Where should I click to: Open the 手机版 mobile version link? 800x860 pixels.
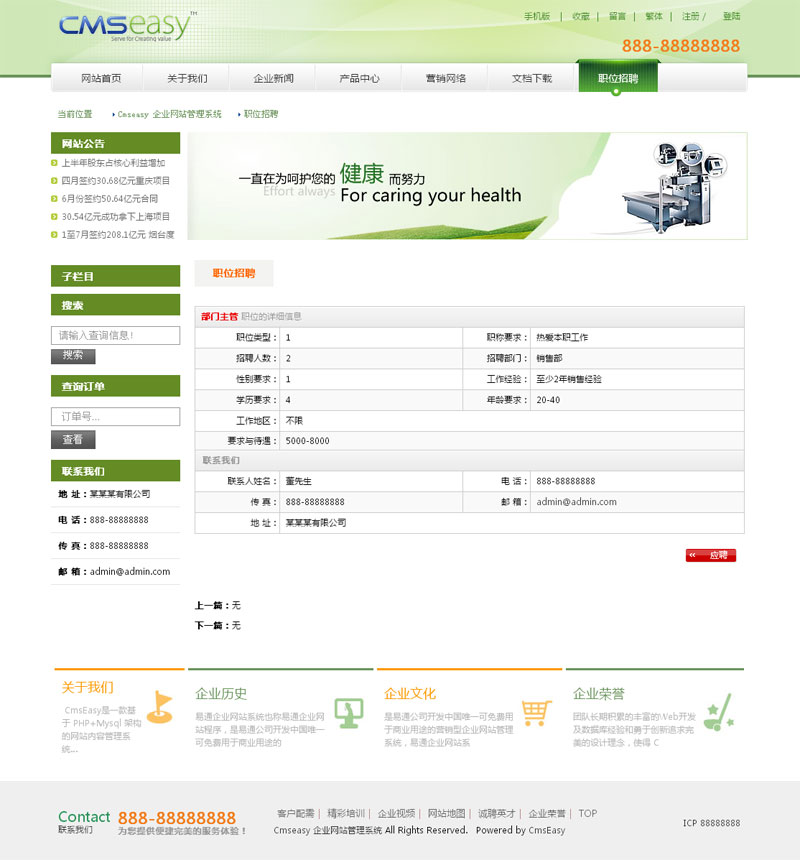(x=537, y=16)
